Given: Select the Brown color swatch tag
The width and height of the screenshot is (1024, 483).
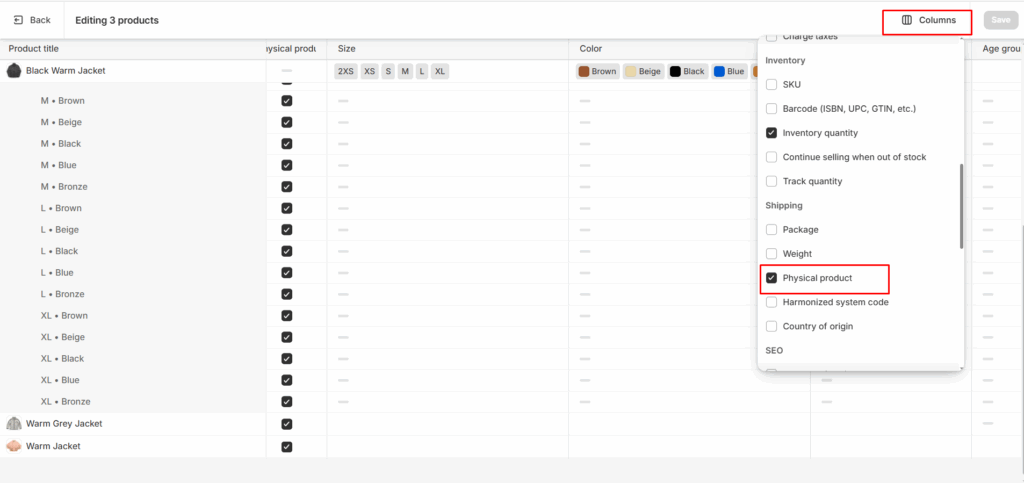Looking at the screenshot, I should pyautogui.click(x=597, y=72).
